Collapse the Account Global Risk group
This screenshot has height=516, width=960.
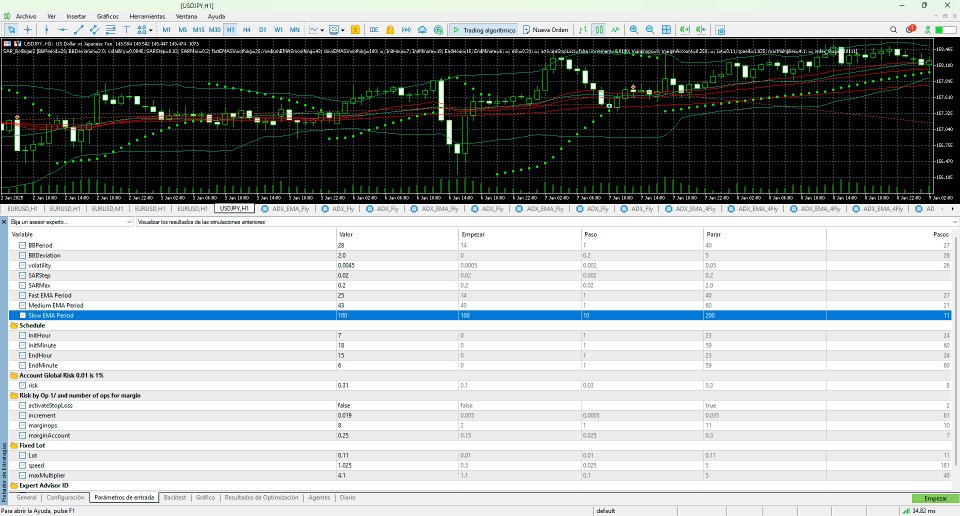(x=13, y=375)
